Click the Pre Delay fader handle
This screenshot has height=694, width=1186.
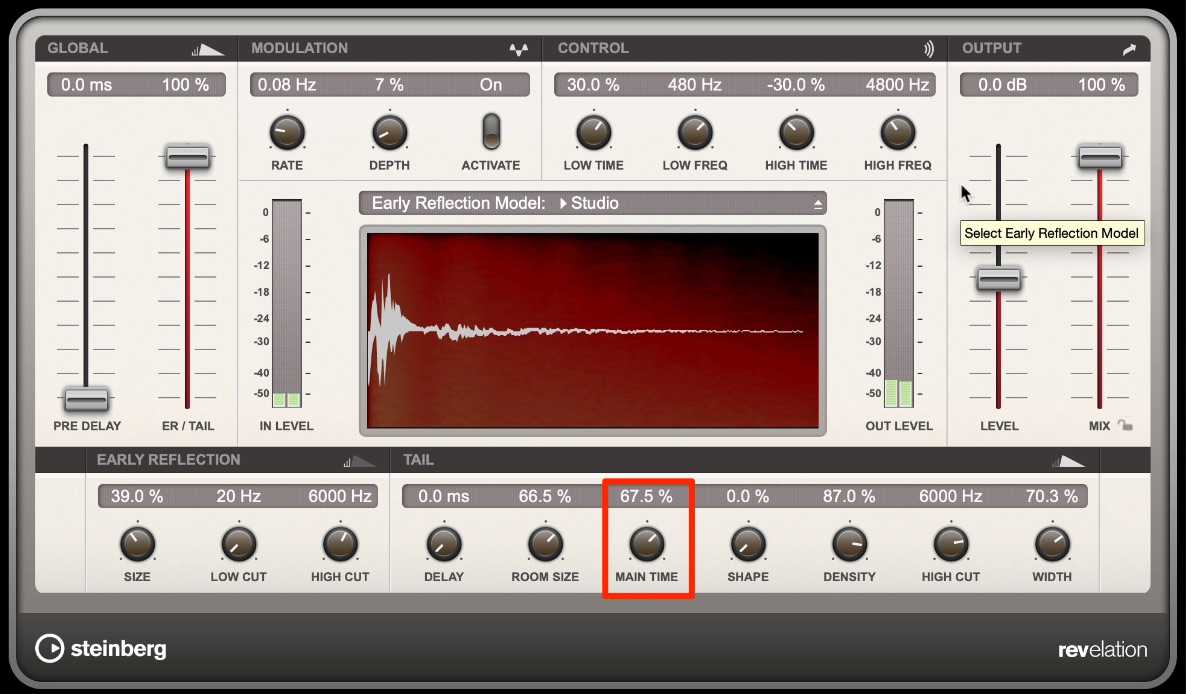[86, 398]
